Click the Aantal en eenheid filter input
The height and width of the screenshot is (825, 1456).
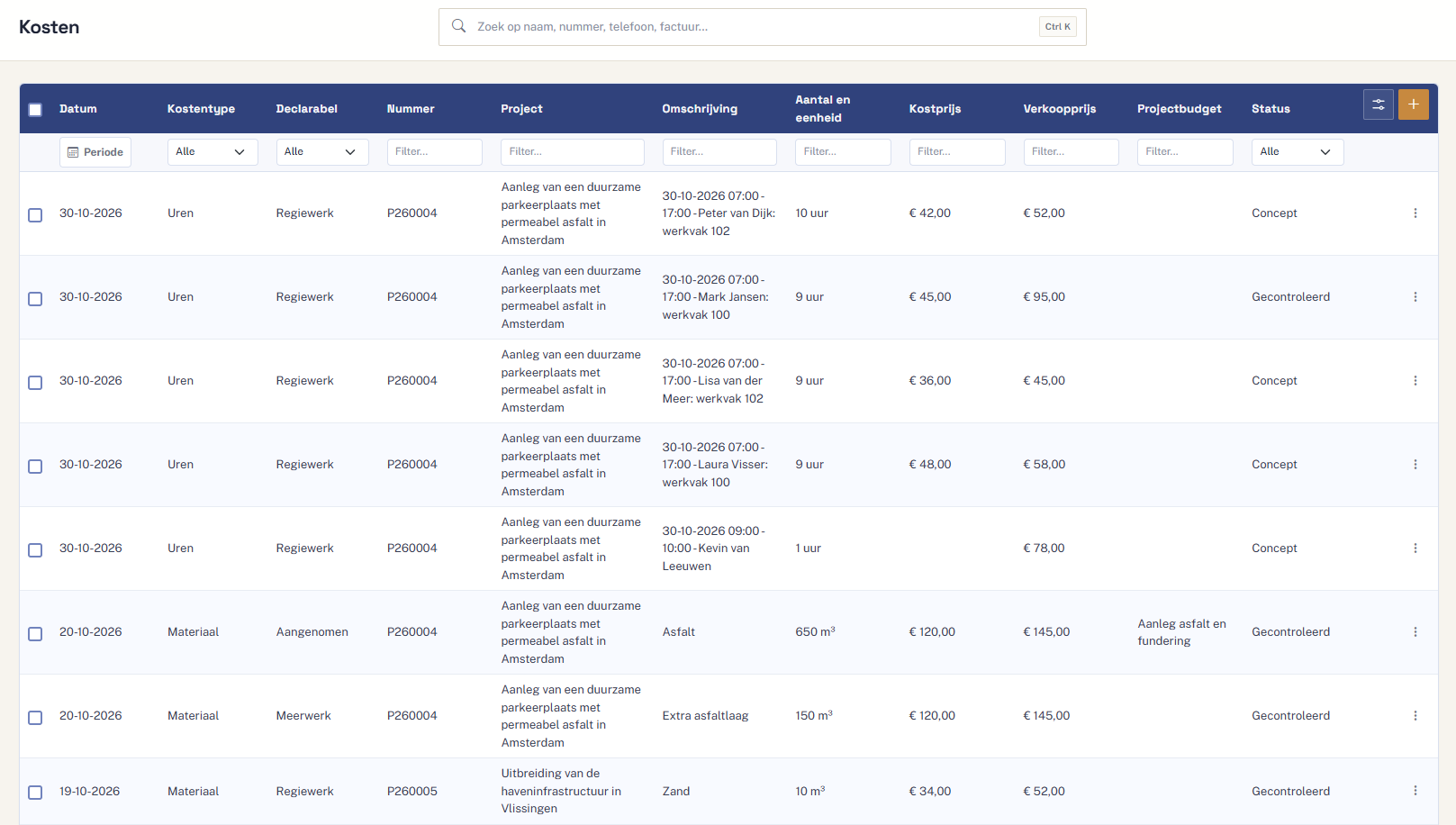point(843,151)
